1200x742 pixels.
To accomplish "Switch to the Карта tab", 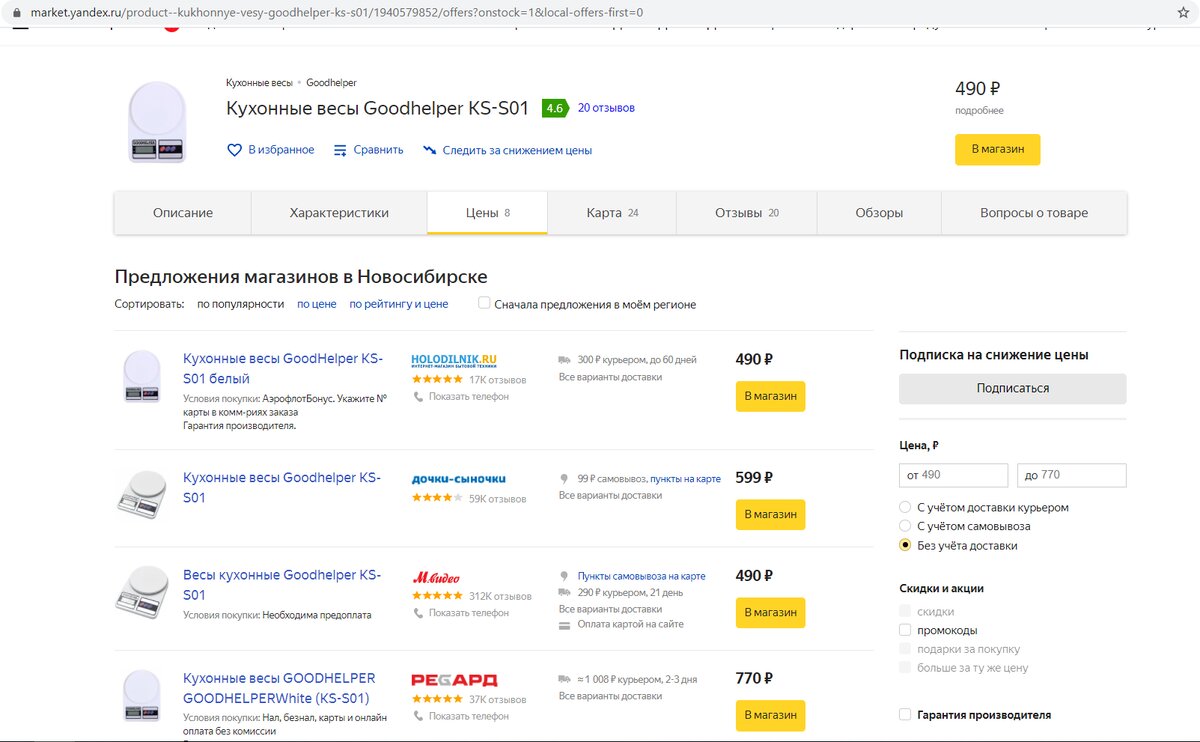I will point(612,213).
